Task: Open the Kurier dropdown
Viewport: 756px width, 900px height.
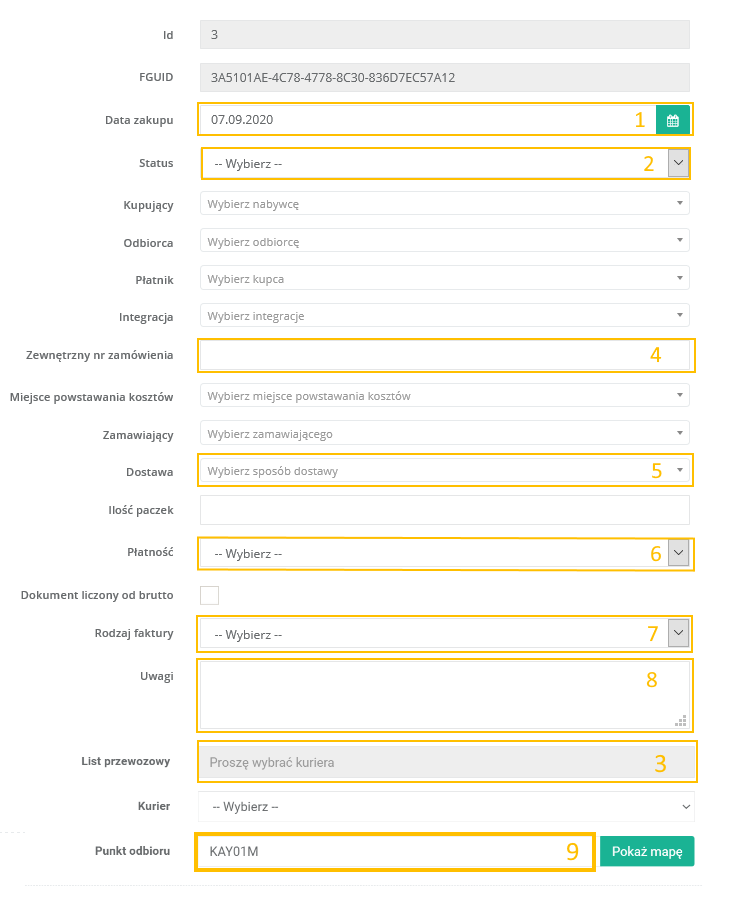Action: point(446,806)
